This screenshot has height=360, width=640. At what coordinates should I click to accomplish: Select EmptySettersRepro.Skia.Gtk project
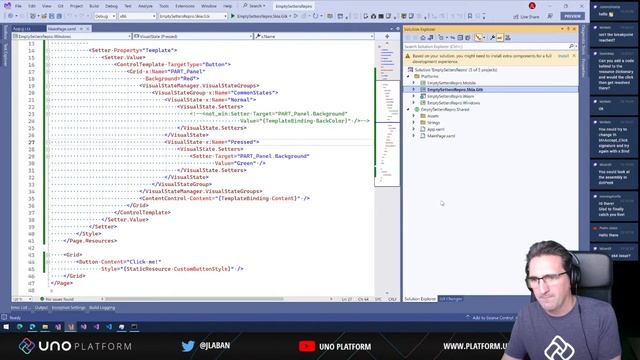click(x=455, y=89)
